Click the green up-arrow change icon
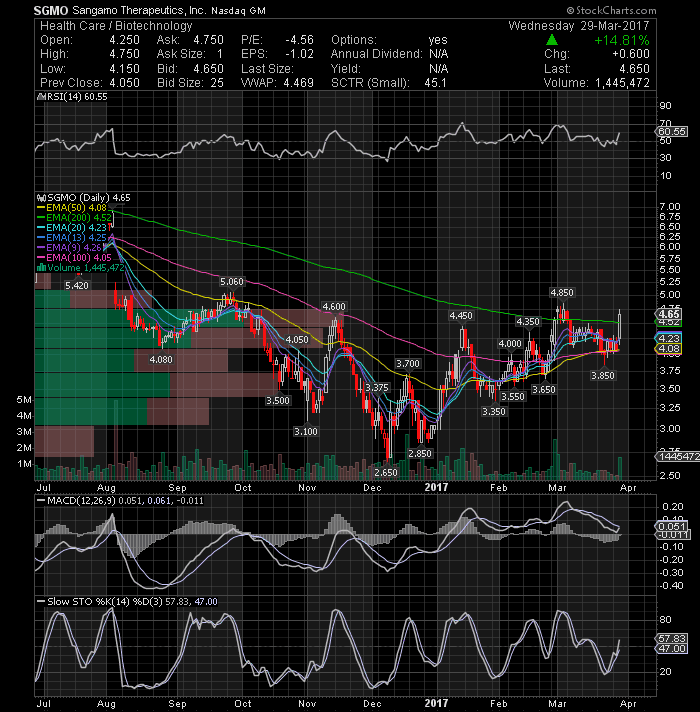 552,40
